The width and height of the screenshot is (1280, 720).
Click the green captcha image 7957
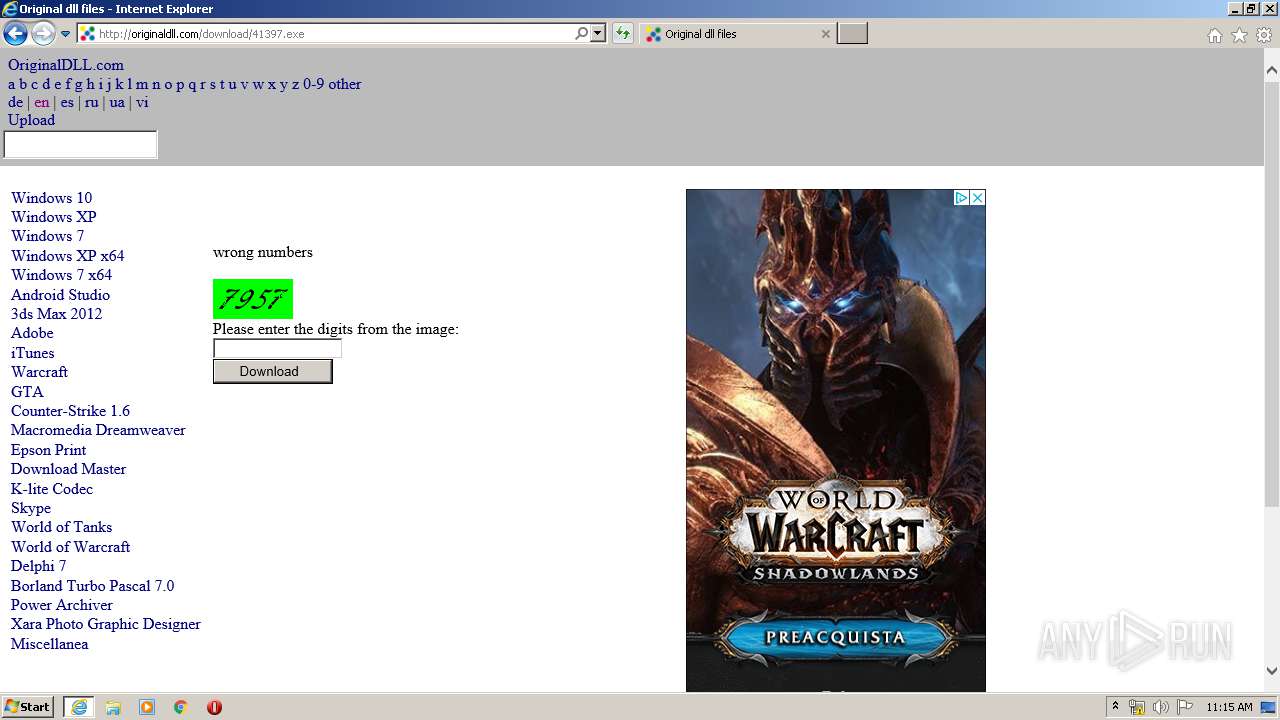tap(253, 299)
